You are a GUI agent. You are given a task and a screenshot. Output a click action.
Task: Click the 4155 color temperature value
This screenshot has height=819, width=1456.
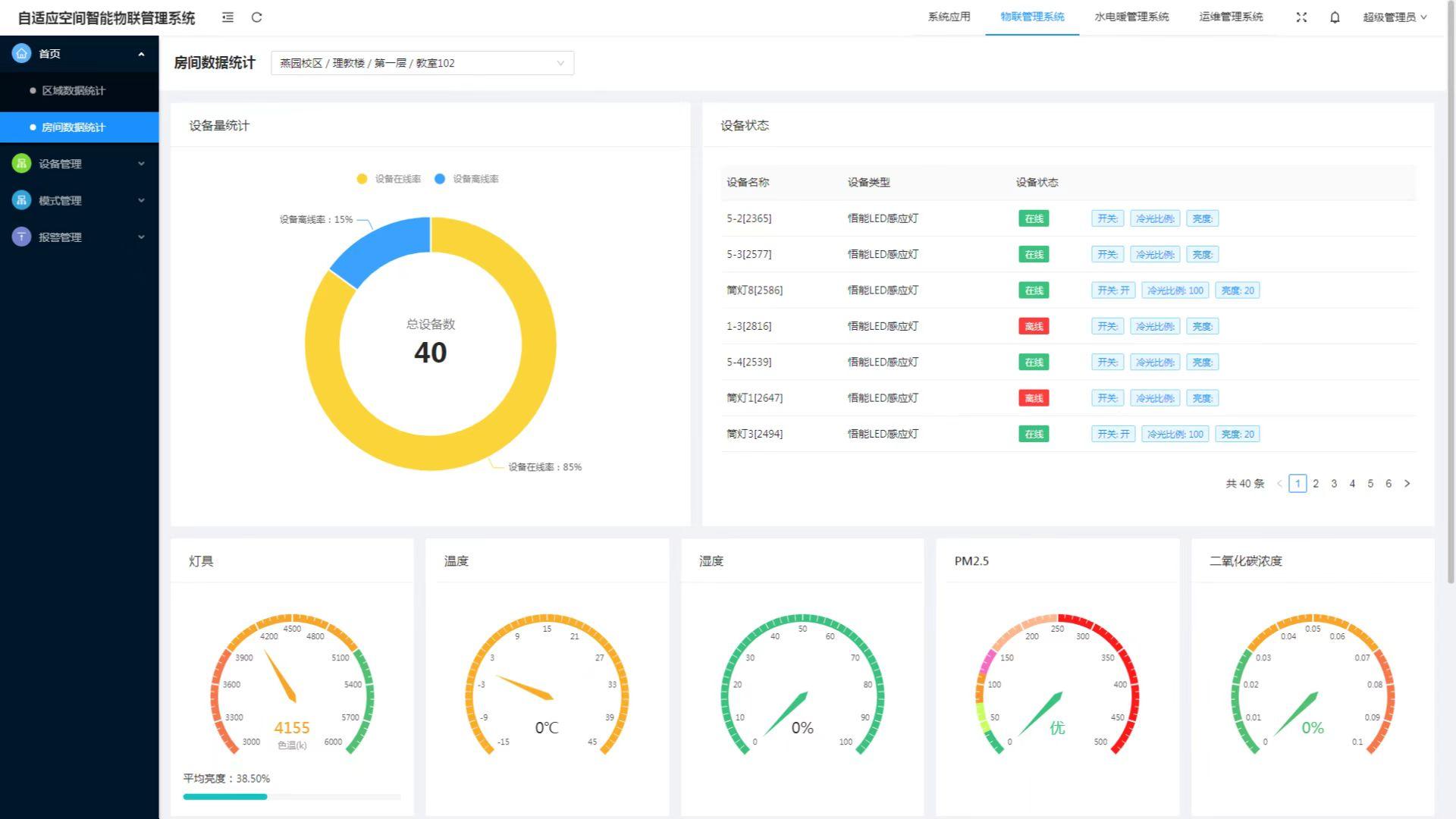pos(292,728)
